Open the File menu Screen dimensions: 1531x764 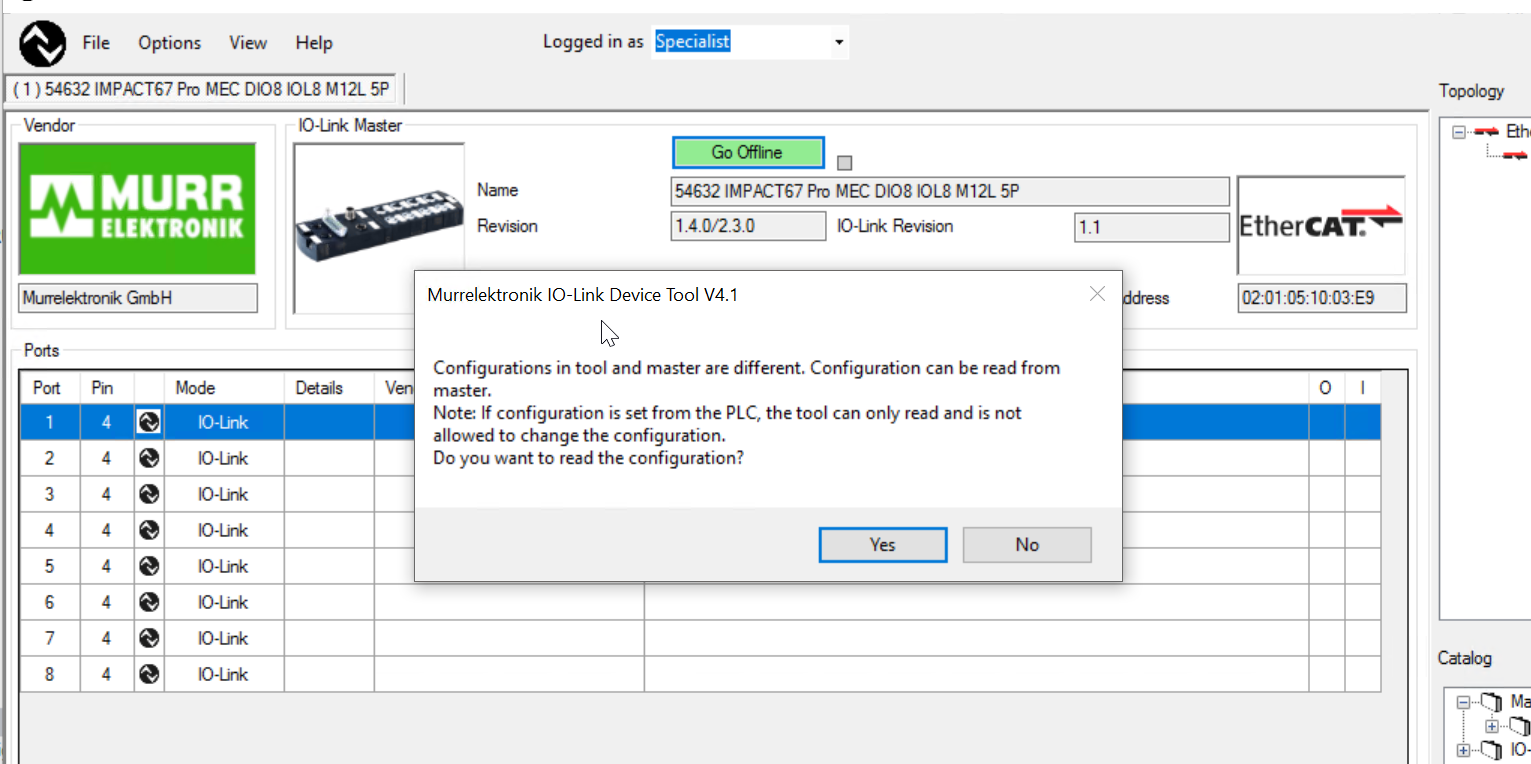[x=96, y=43]
